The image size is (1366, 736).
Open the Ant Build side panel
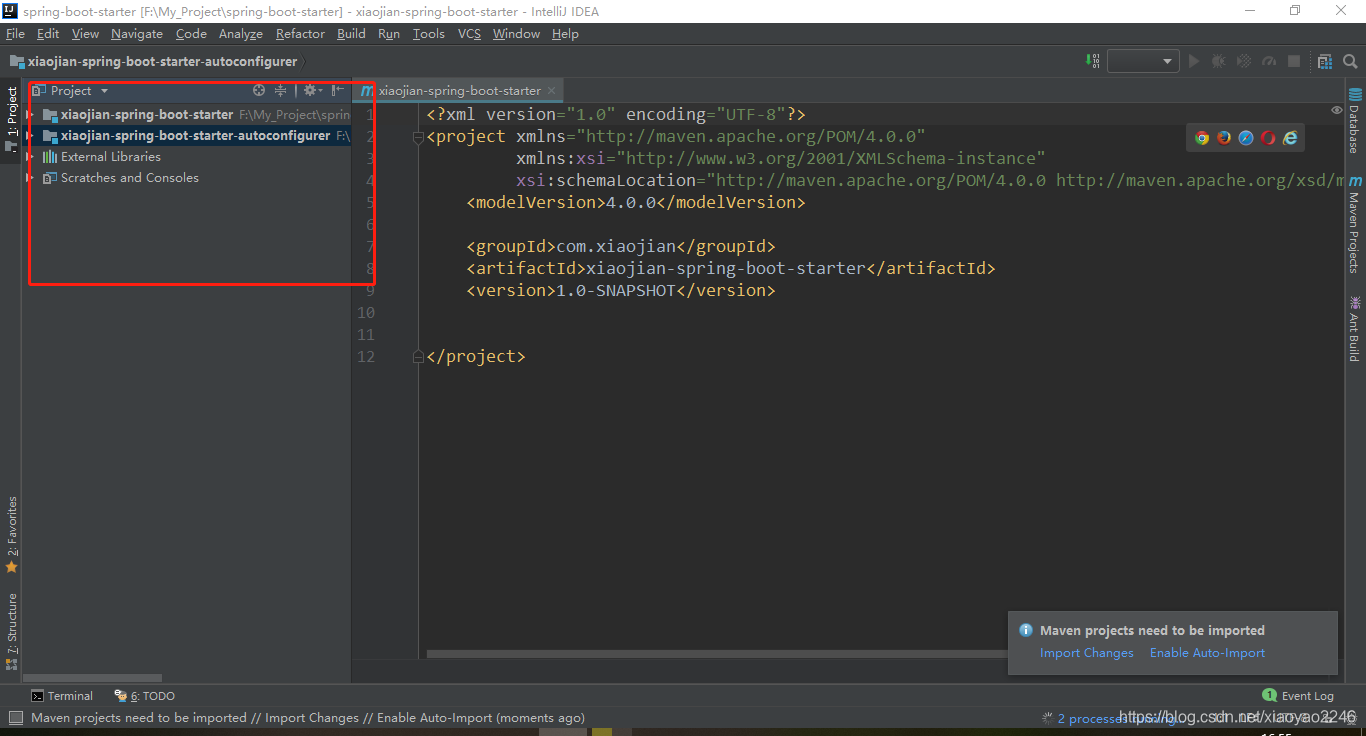pos(1355,329)
